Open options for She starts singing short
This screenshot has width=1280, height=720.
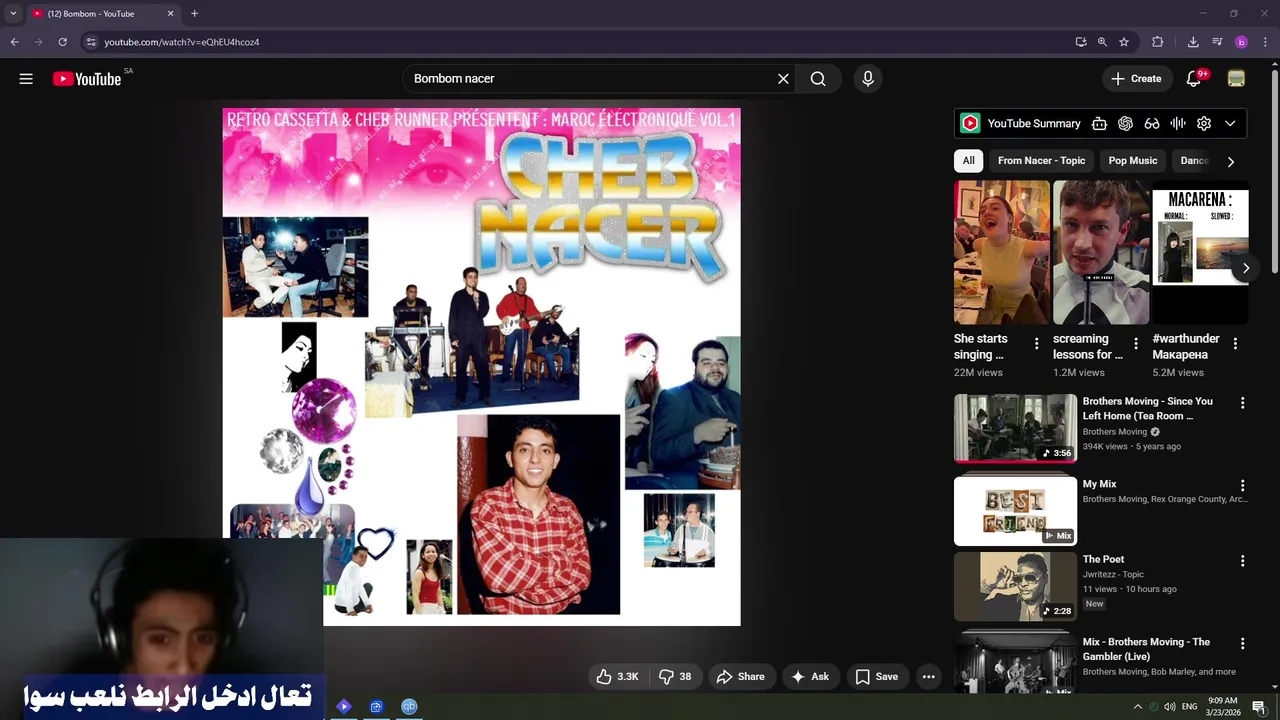(x=1036, y=344)
